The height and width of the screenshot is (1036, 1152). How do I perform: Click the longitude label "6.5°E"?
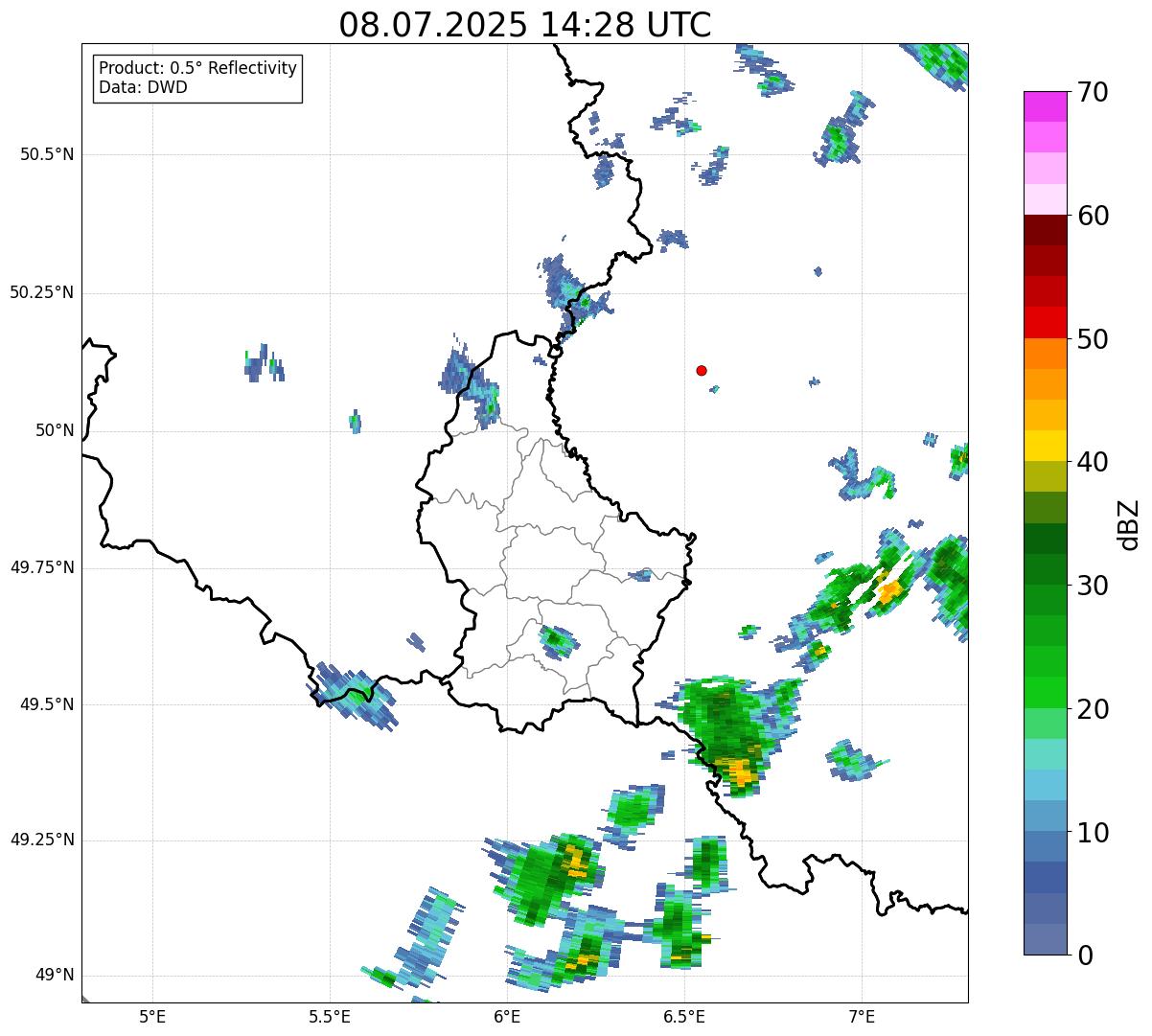click(684, 1017)
